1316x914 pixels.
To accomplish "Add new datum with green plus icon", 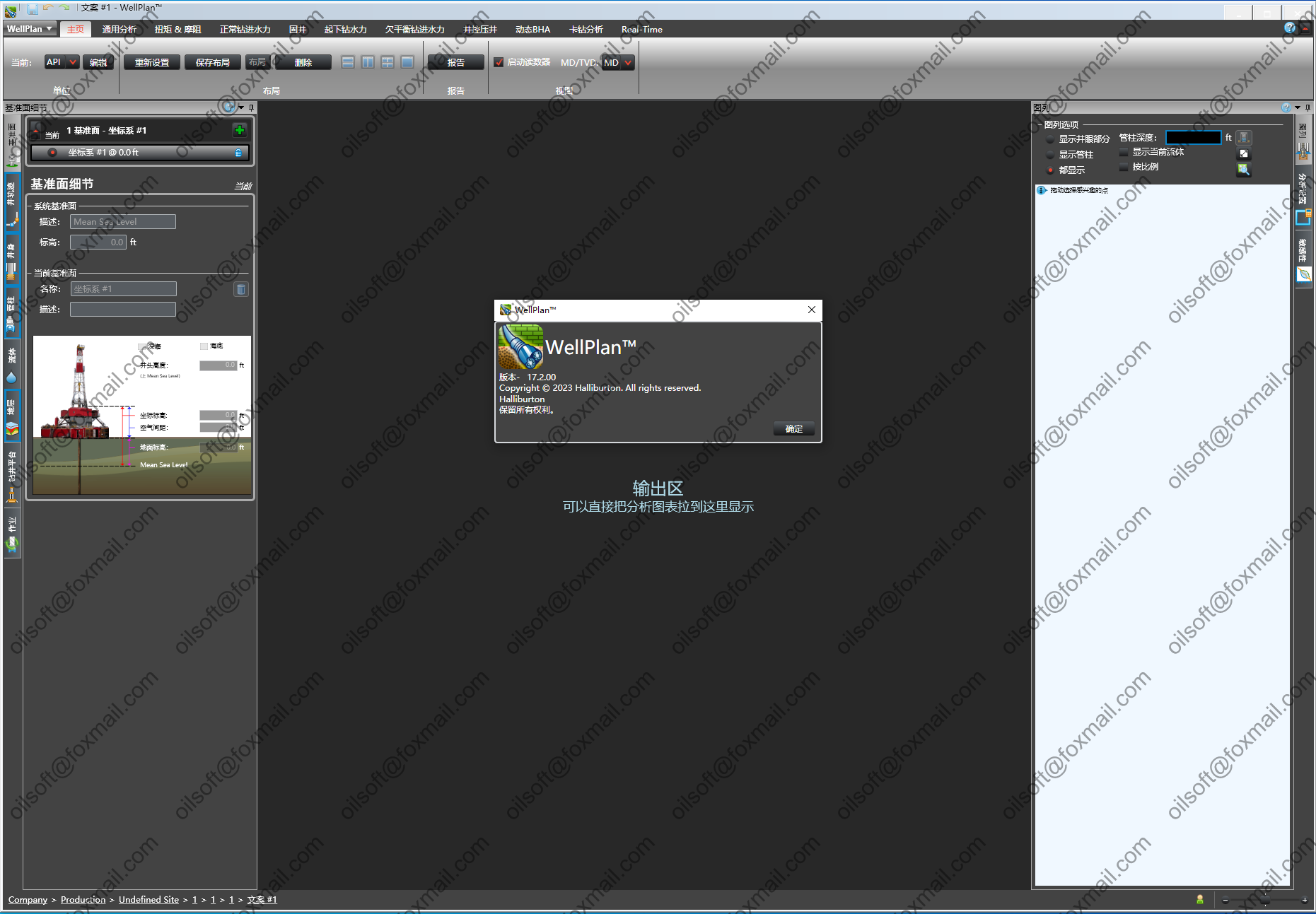I will point(240,130).
